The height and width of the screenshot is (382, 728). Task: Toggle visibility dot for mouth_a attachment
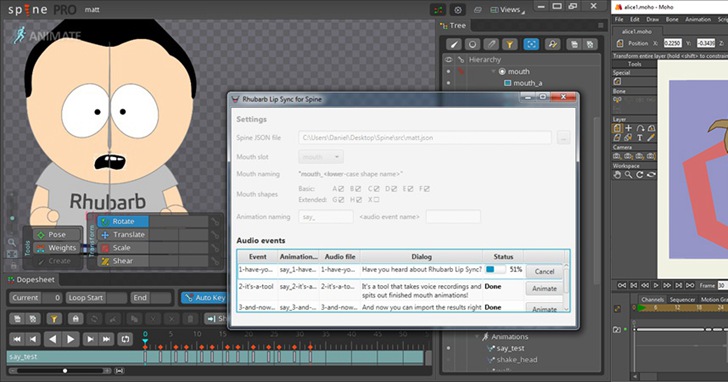[448, 83]
